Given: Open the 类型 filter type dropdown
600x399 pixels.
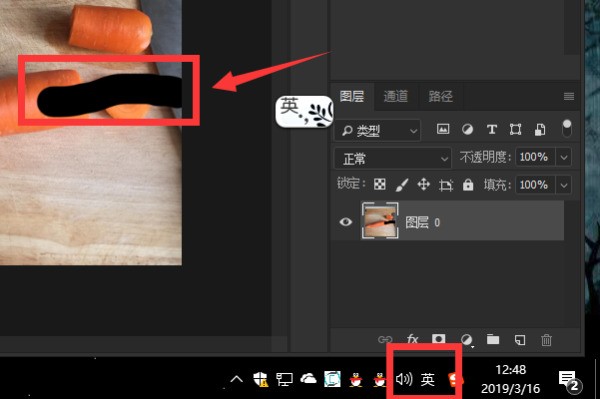Looking at the screenshot, I should click(x=377, y=130).
